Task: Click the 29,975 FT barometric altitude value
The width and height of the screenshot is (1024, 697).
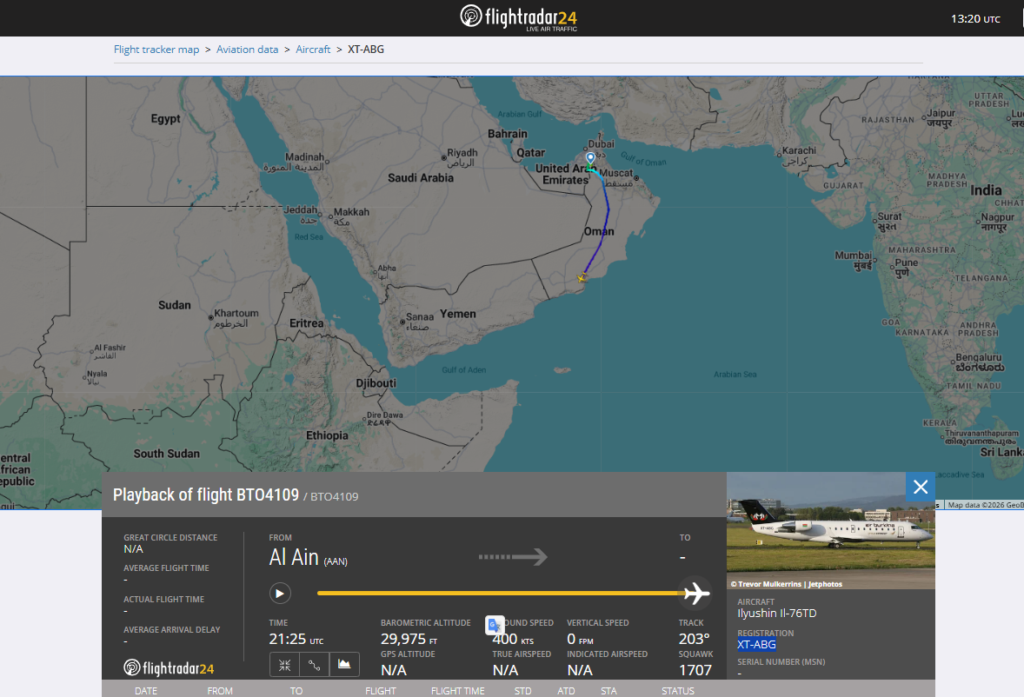Action: (409, 639)
